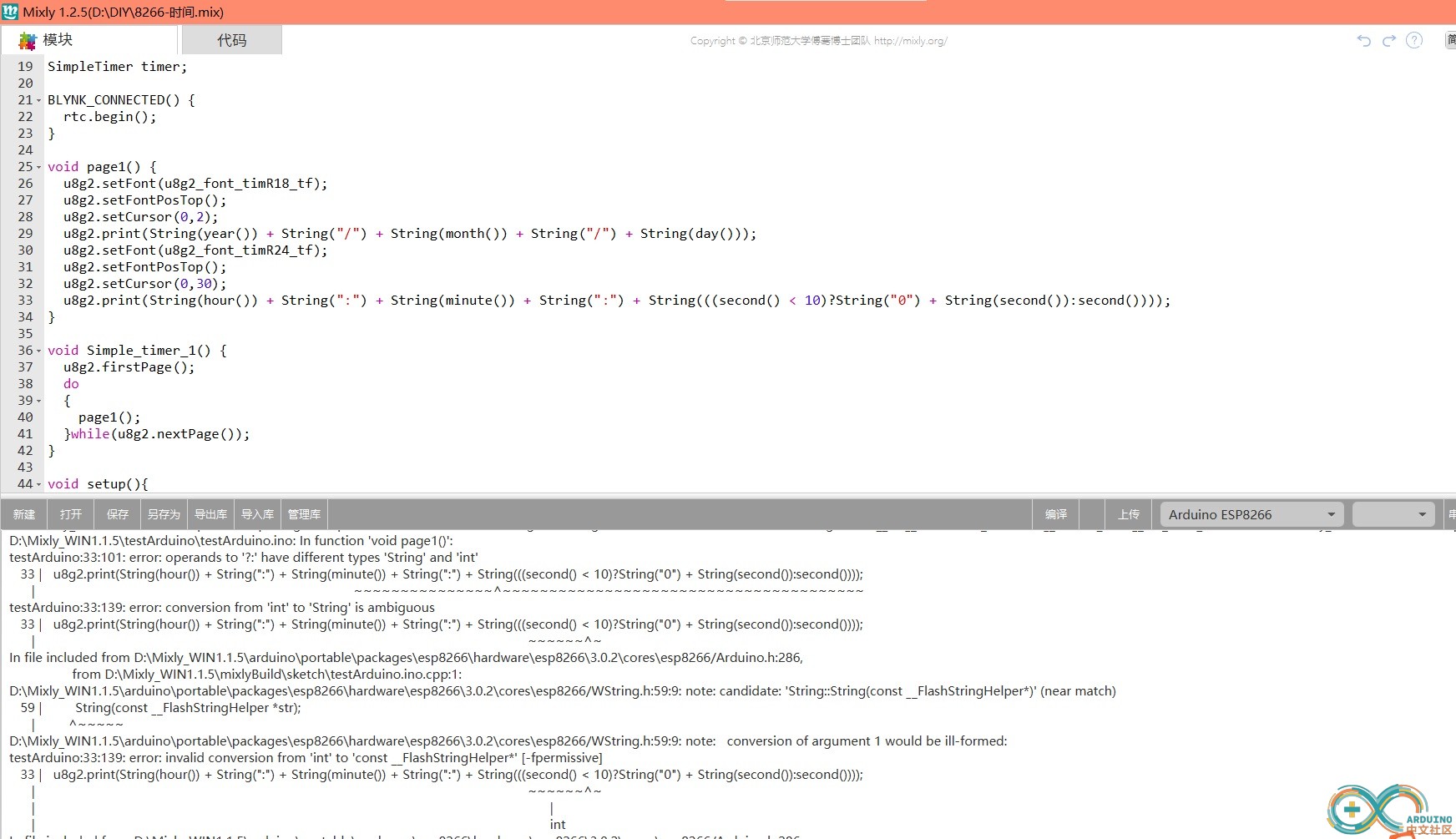Click code line 'SimpleTimer timer;'

click(118, 67)
